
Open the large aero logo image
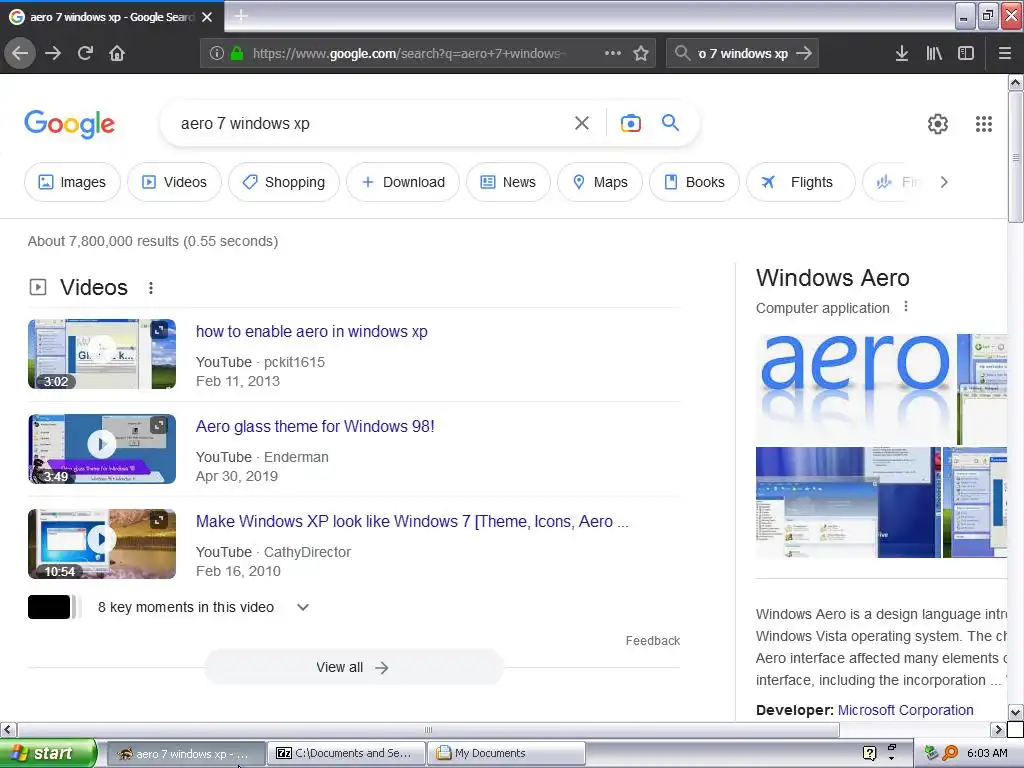coord(856,389)
